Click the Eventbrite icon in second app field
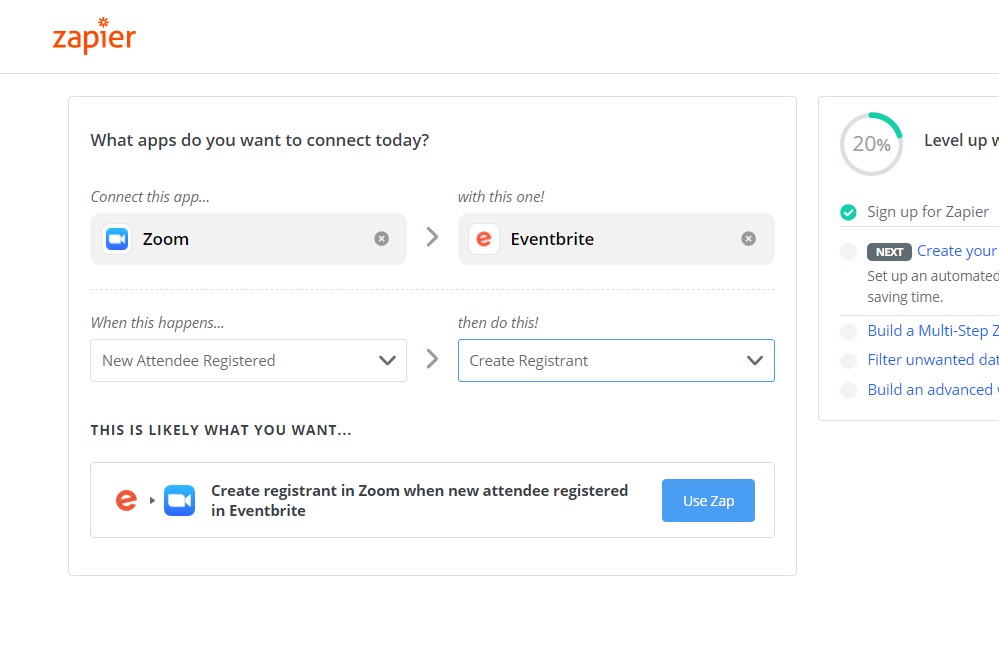Viewport: 999px width, 652px height. click(x=484, y=239)
